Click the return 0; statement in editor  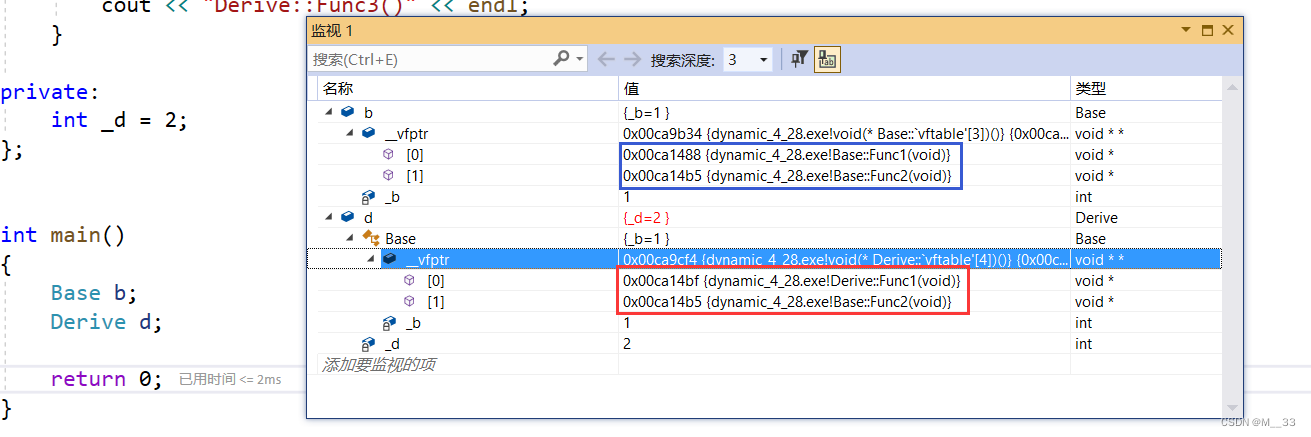coord(106,379)
